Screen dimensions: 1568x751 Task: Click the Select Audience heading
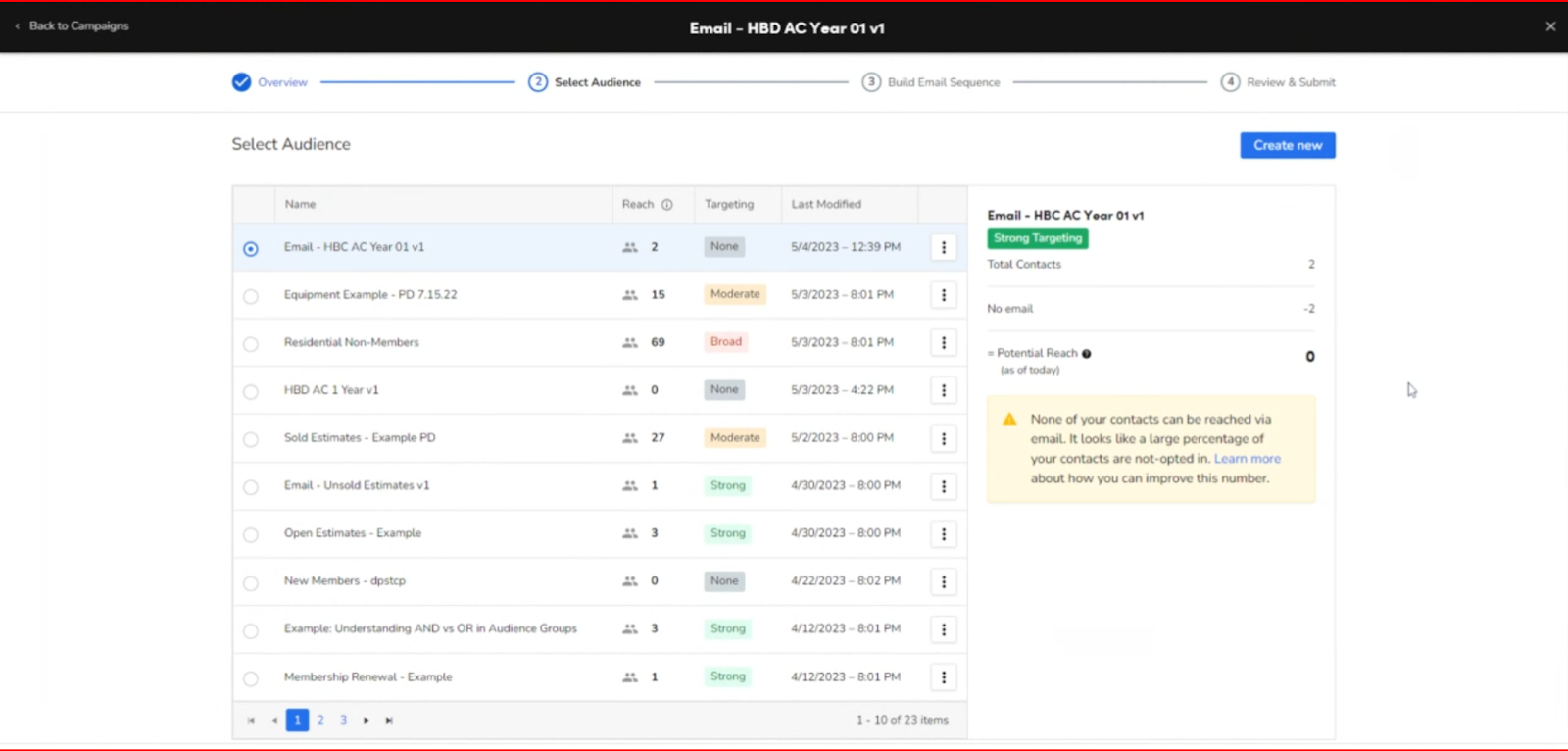(291, 144)
